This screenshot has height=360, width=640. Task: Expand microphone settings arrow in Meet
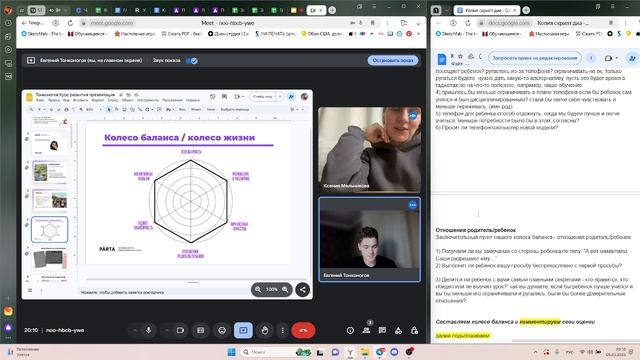tap(135, 330)
